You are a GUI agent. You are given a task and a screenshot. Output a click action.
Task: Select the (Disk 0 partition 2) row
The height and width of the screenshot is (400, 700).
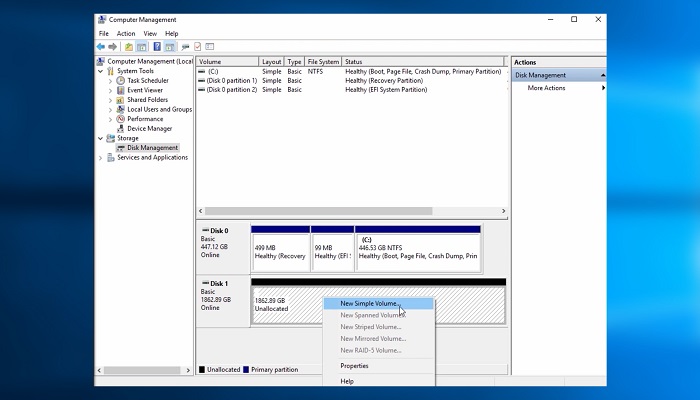point(350,90)
